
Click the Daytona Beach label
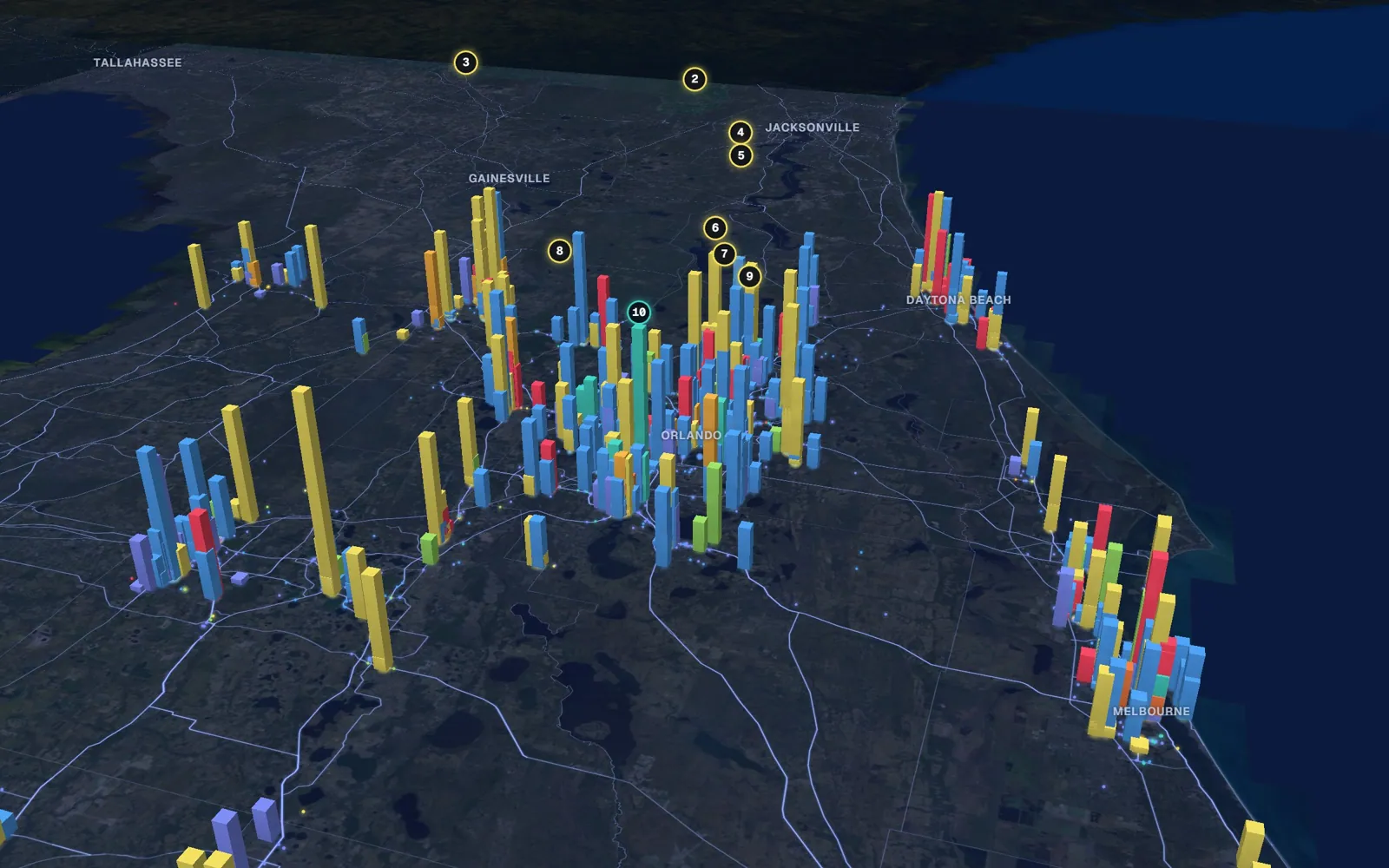[958, 299]
